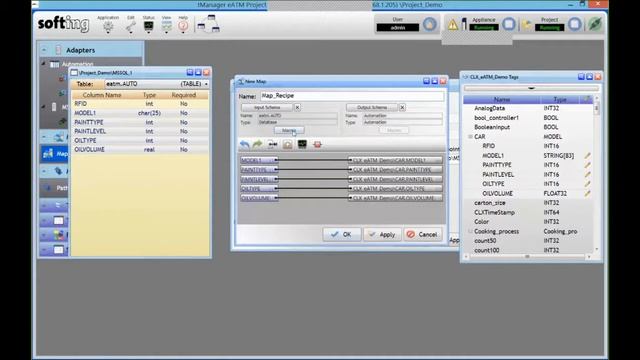Image resolution: width=640 pixels, height=360 pixels.
Task: Select the MODEL1 input mapping node
Action: pyautogui.click(x=259, y=160)
